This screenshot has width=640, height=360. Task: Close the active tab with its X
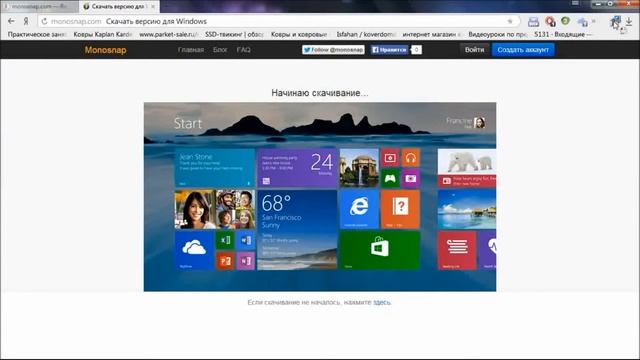click(153, 7)
